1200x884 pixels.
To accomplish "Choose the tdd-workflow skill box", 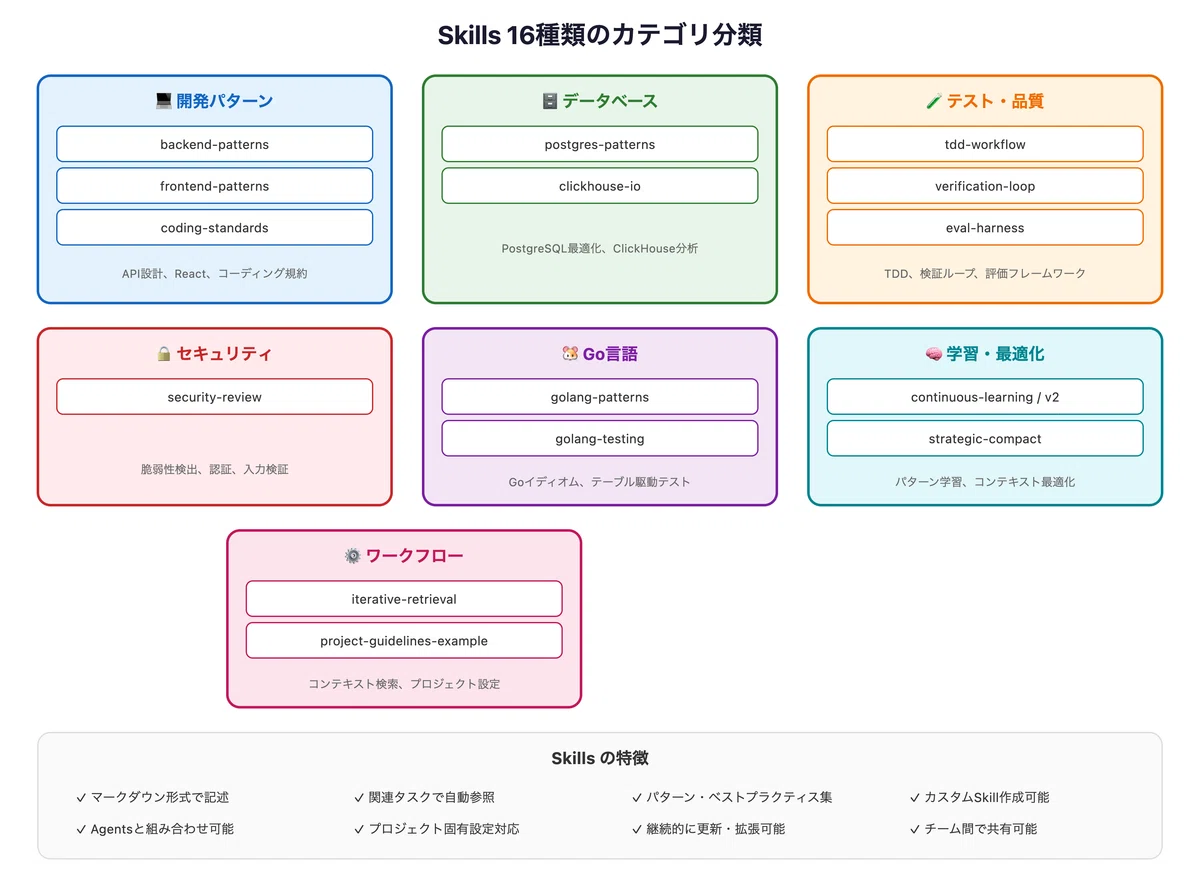I will [985, 144].
